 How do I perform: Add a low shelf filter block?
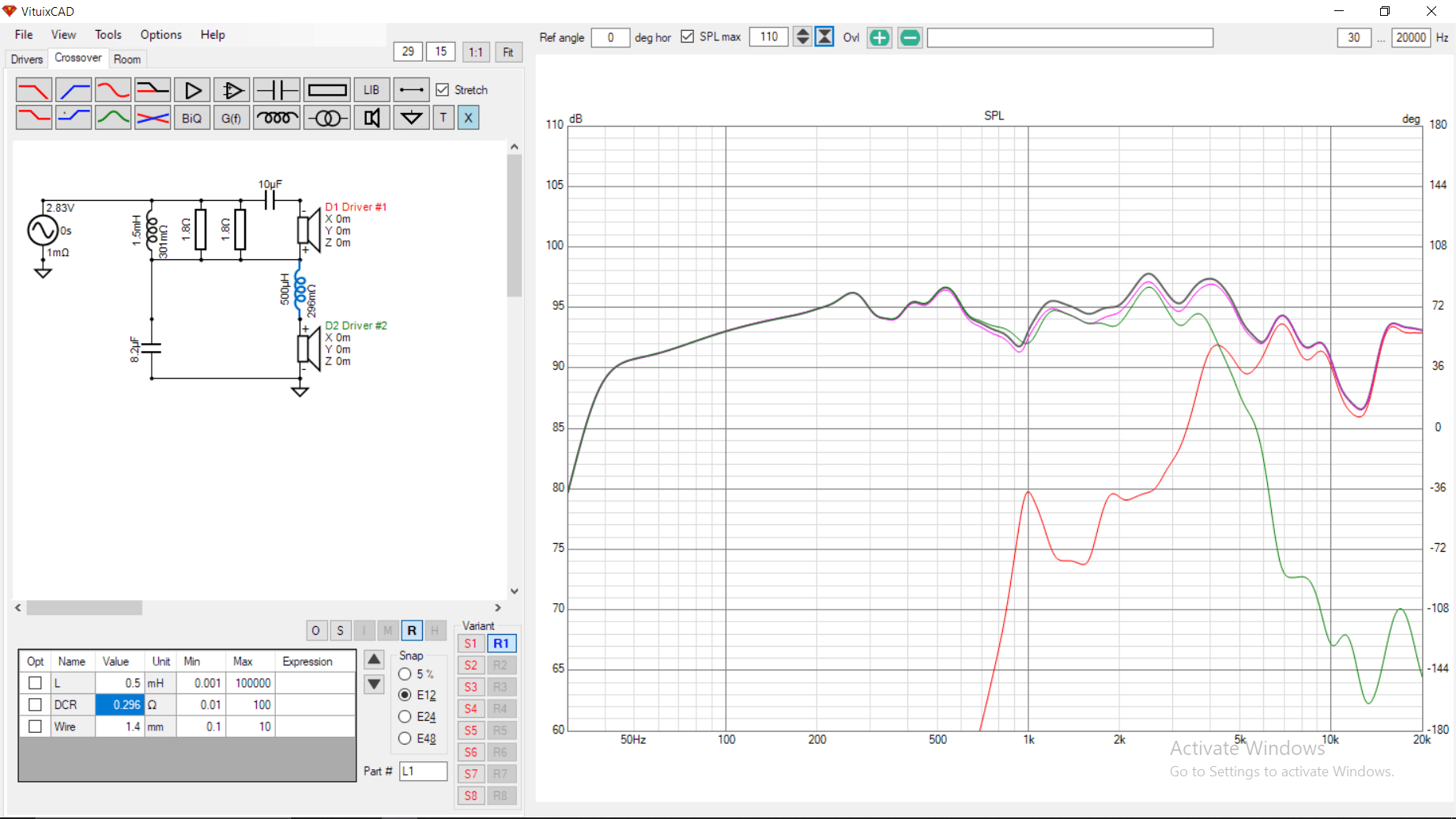click(x=34, y=118)
